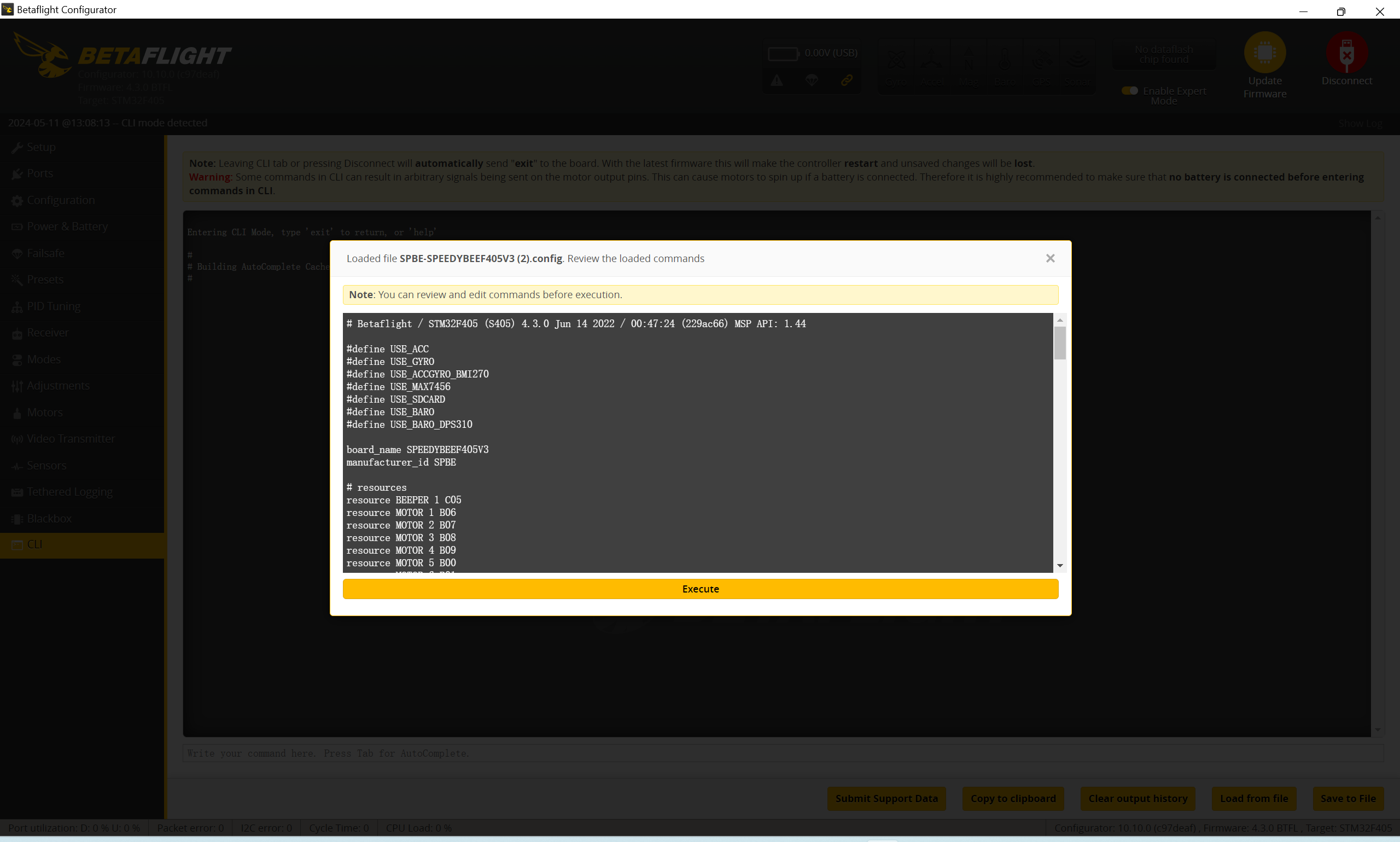
Task: Click the battery voltage indicator
Action: (812, 53)
